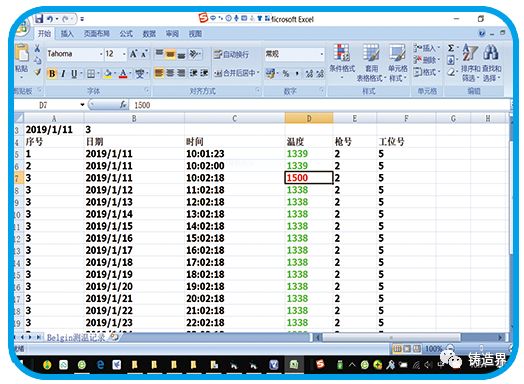Click the percent style icon
524x384 pixels.
point(285,74)
